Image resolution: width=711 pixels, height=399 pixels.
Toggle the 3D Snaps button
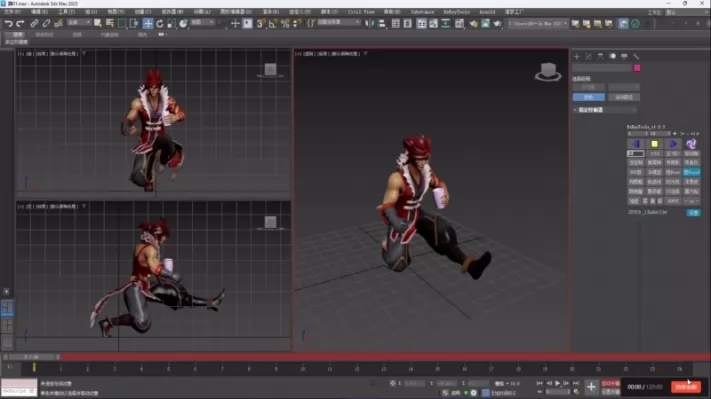point(260,24)
